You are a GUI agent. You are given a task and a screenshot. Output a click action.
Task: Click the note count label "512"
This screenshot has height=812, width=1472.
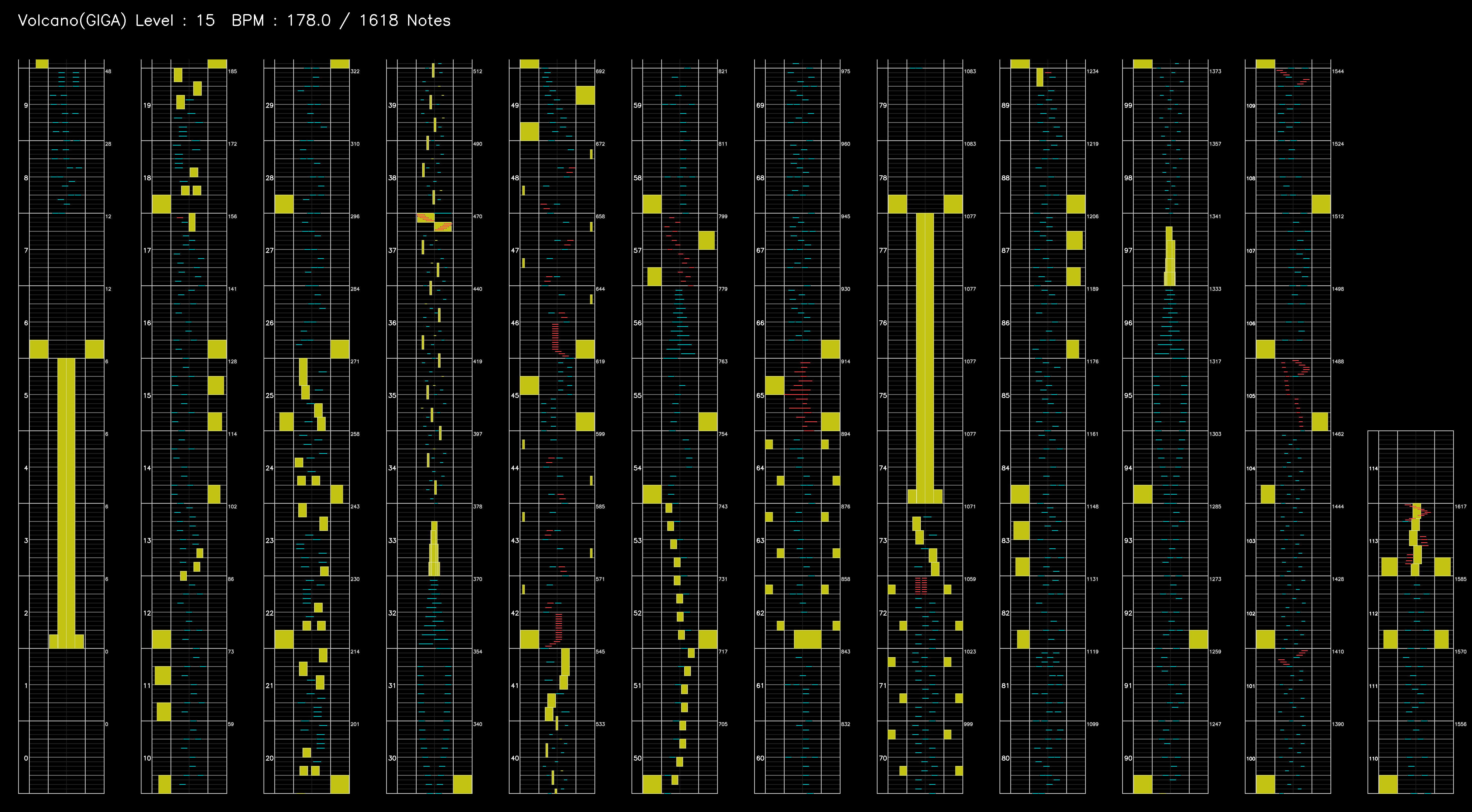(x=478, y=72)
